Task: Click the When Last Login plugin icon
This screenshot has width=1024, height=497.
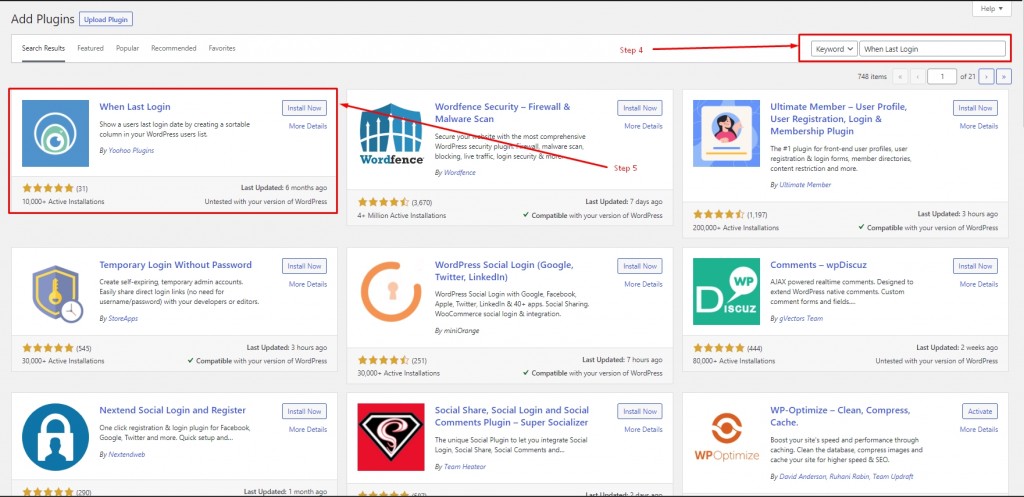Action: coord(56,133)
